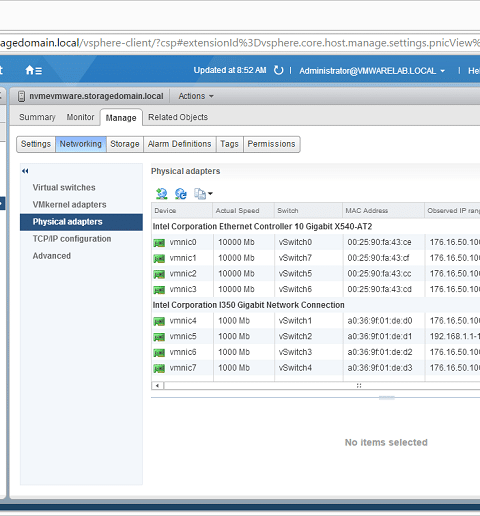Open the Related Objects tab

(178, 117)
